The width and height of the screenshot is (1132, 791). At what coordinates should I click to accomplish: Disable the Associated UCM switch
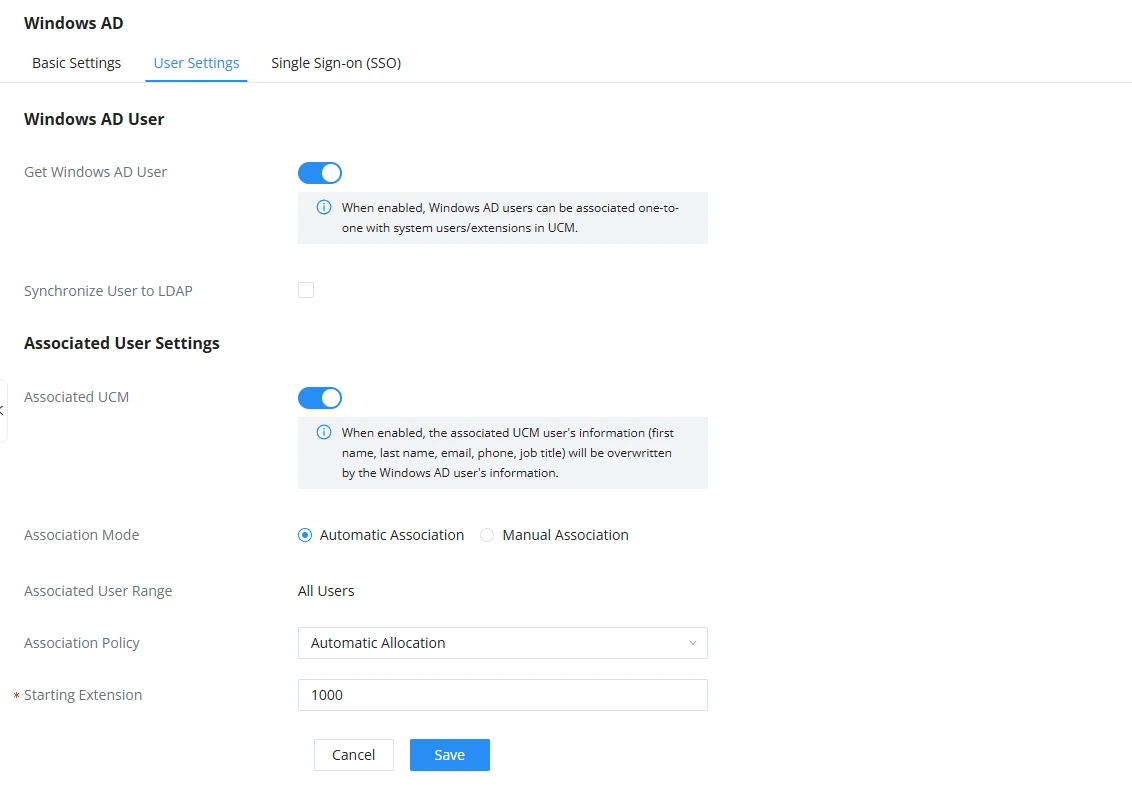tap(320, 398)
